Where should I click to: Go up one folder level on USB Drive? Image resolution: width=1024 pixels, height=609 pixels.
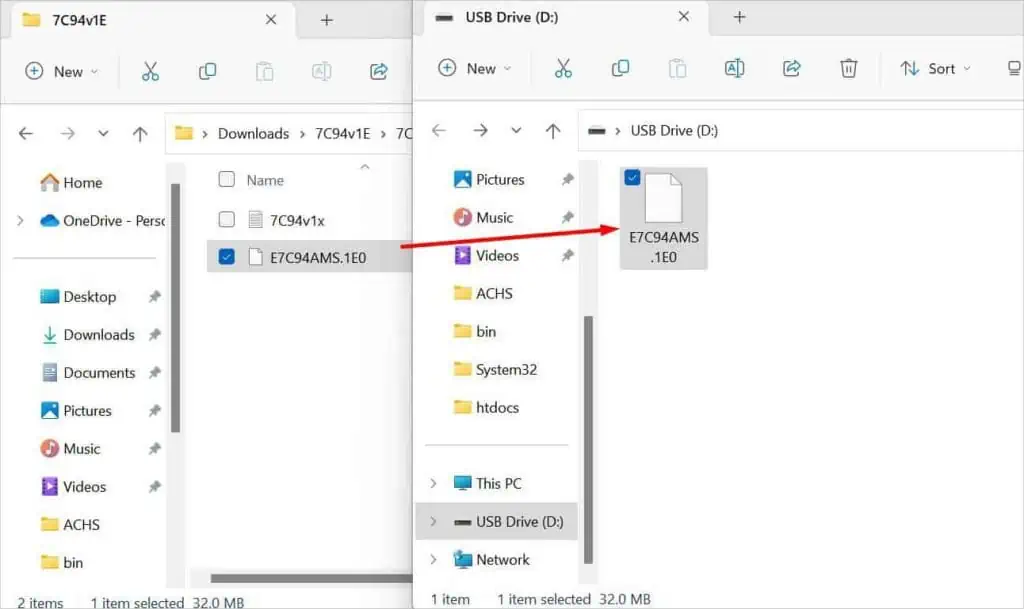pos(553,130)
